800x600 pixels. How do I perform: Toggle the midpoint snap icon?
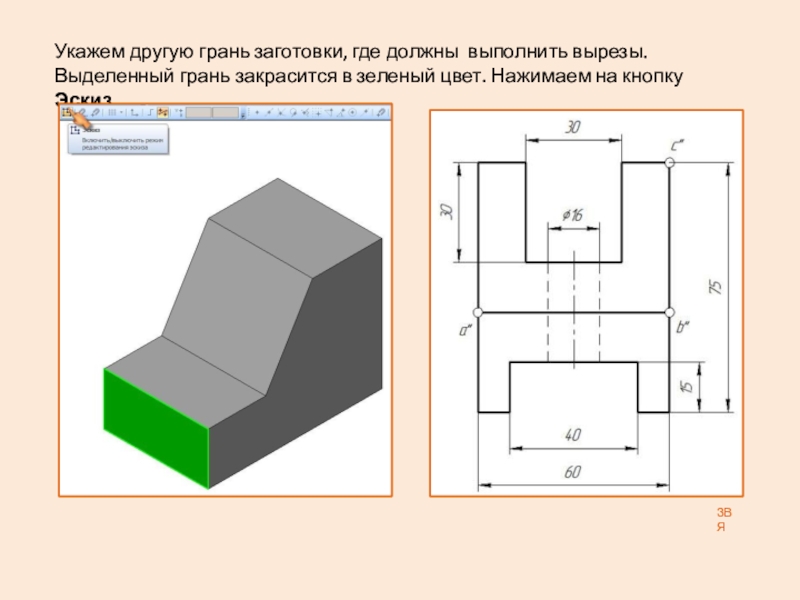[x=269, y=112]
